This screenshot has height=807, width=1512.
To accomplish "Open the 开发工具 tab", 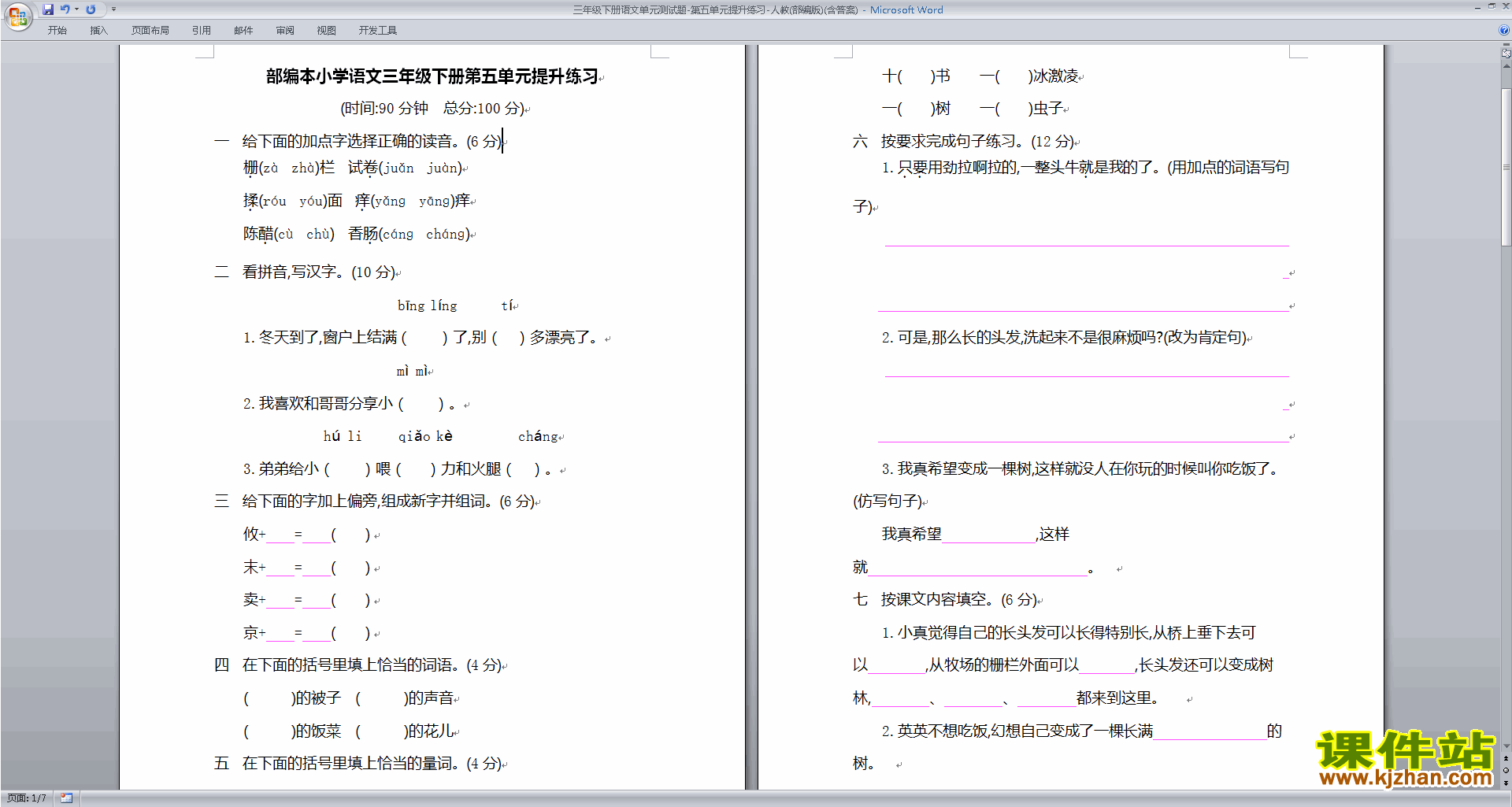I will (378, 30).
